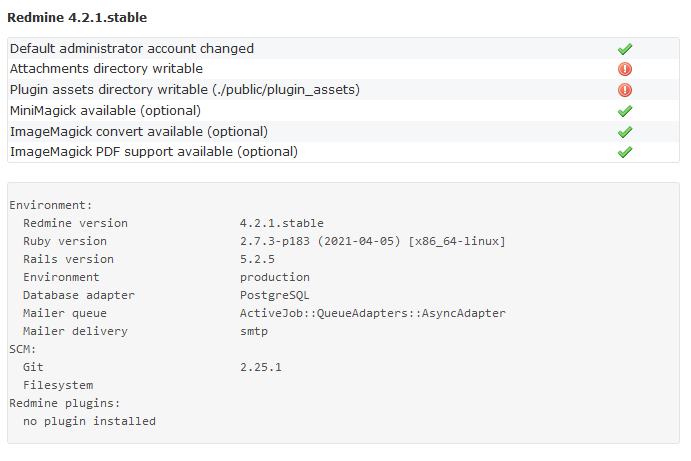691x461 pixels.
Task: Click the 'Git' SCM entry
Action: tap(33, 367)
